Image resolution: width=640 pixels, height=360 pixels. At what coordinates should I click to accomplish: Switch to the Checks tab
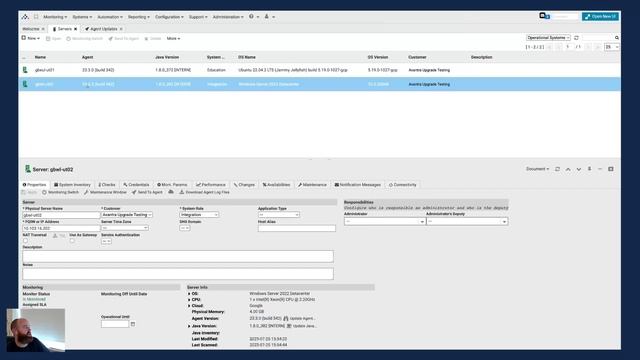pyautogui.click(x=107, y=185)
